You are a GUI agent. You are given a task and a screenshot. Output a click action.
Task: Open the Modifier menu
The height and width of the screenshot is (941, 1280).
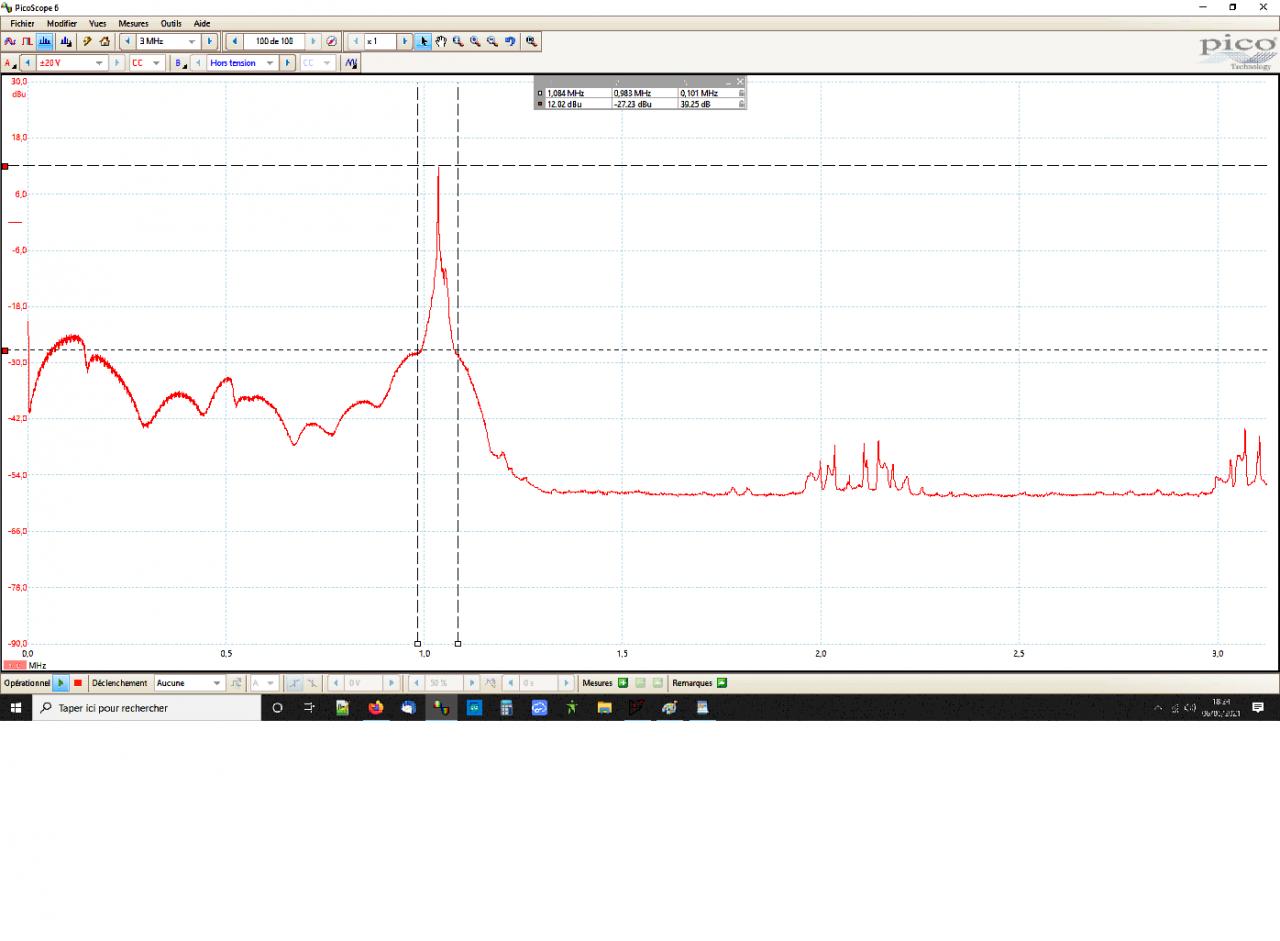[x=62, y=23]
